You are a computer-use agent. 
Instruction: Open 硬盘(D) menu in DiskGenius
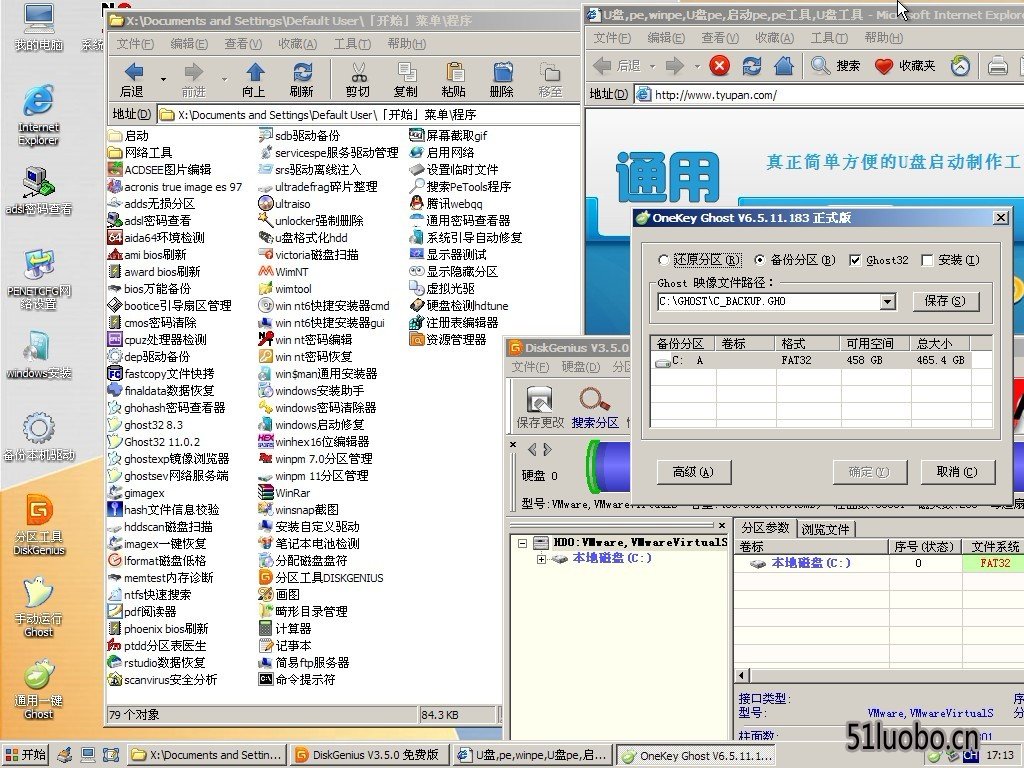(581, 367)
